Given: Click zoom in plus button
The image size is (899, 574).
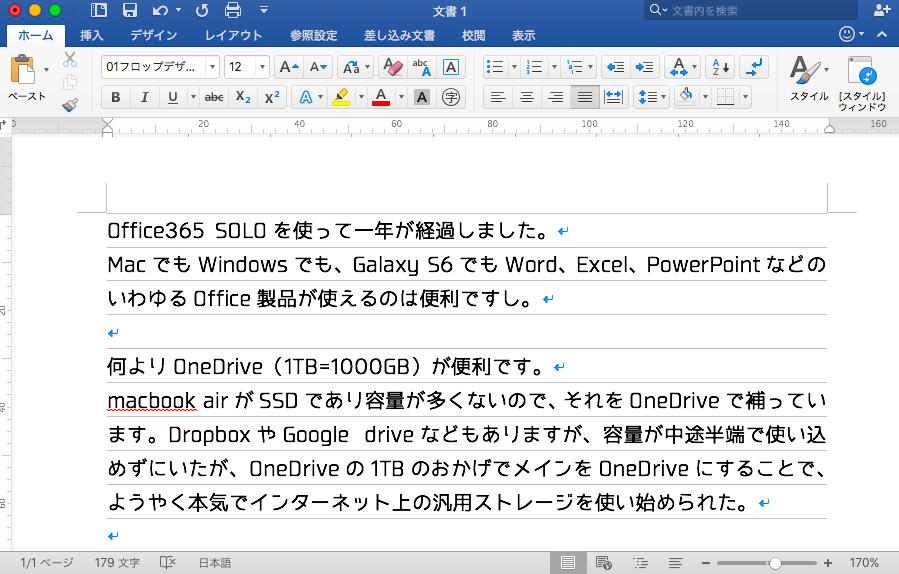Looking at the screenshot, I should coord(827,563).
